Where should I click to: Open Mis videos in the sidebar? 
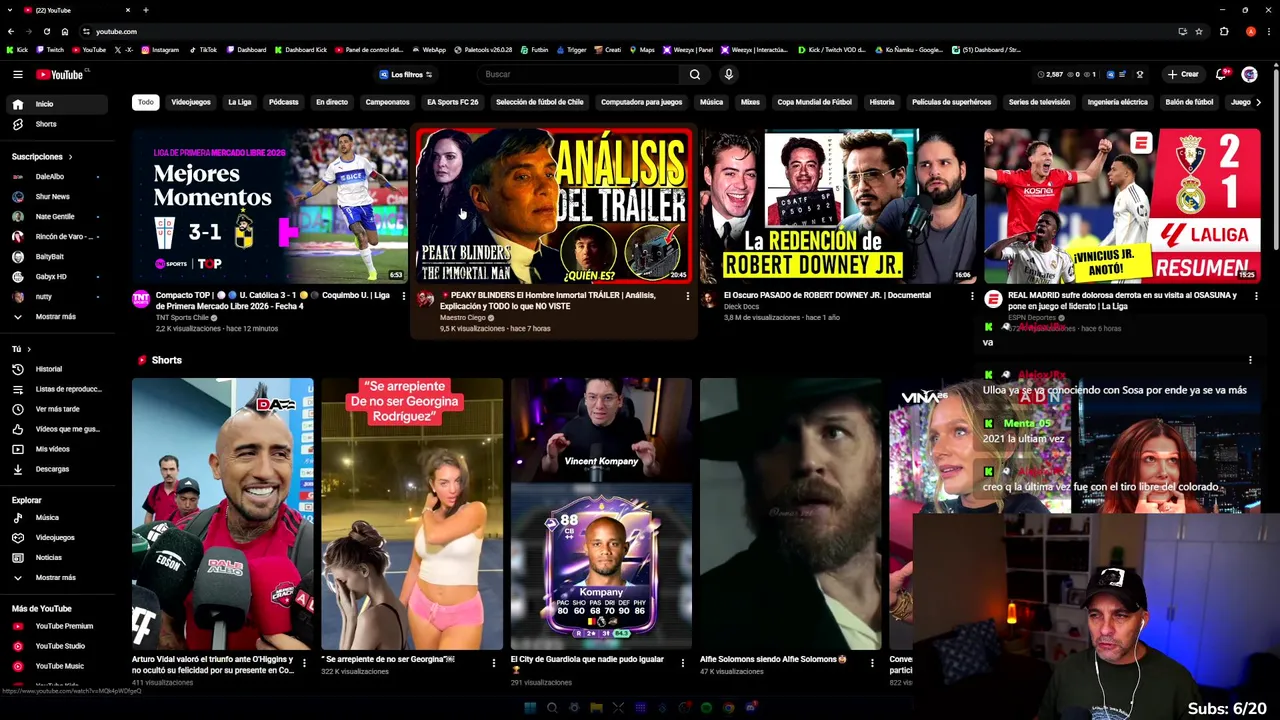click(x=58, y=449)
